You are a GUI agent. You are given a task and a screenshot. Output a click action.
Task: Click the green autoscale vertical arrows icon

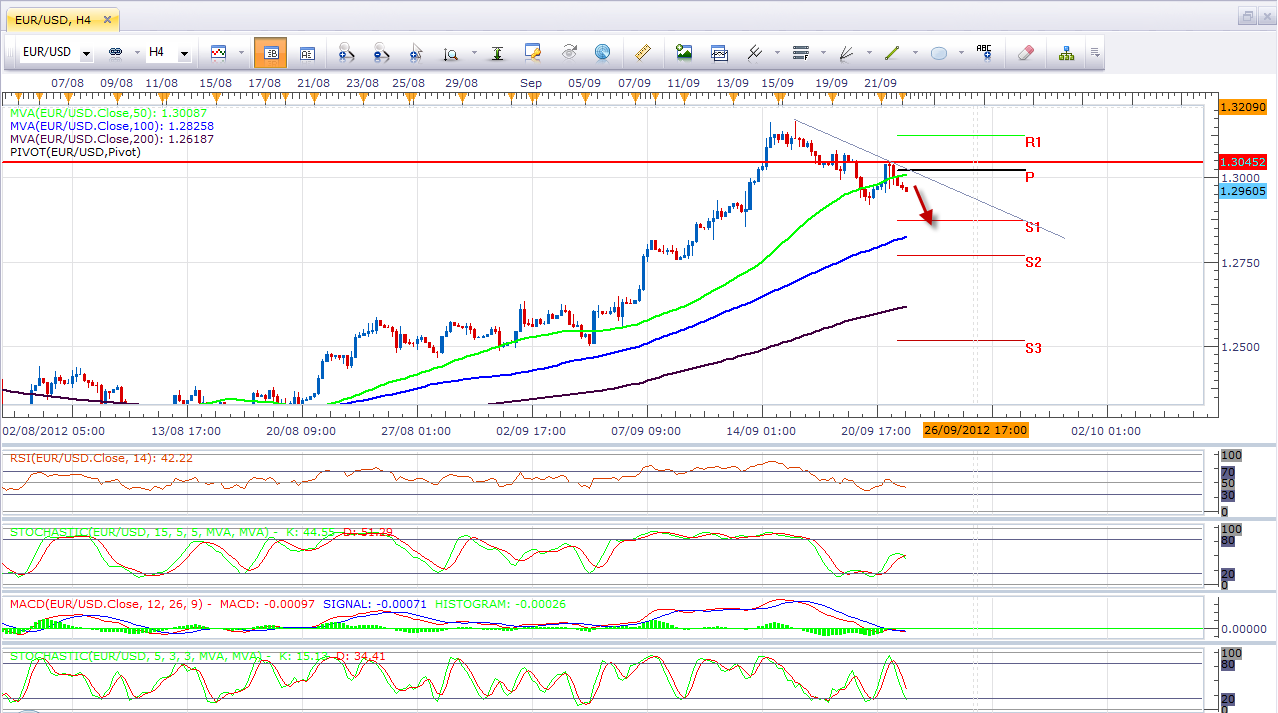(x=497, y=52)
